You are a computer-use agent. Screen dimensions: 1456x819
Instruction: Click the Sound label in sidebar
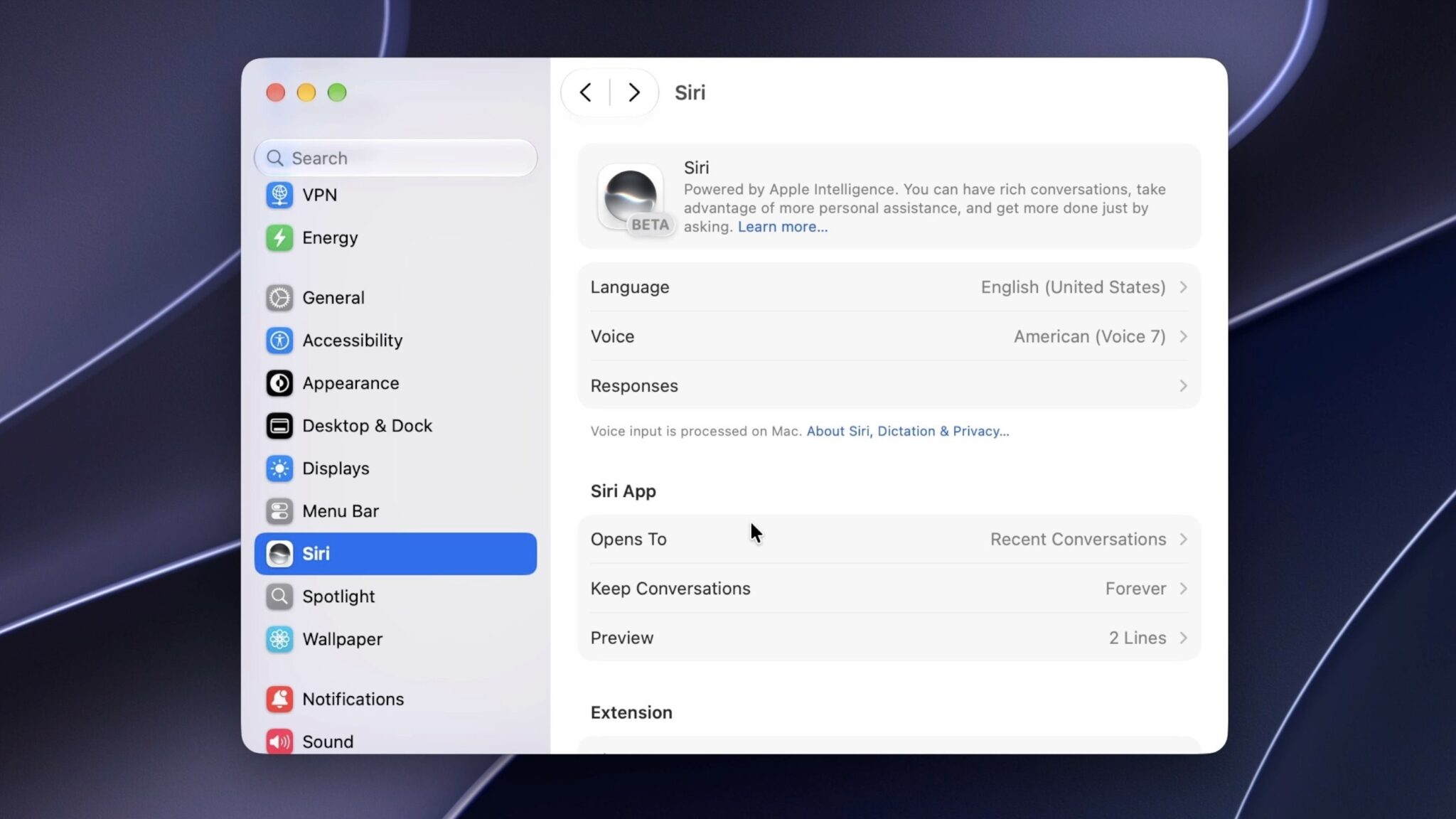328,742
